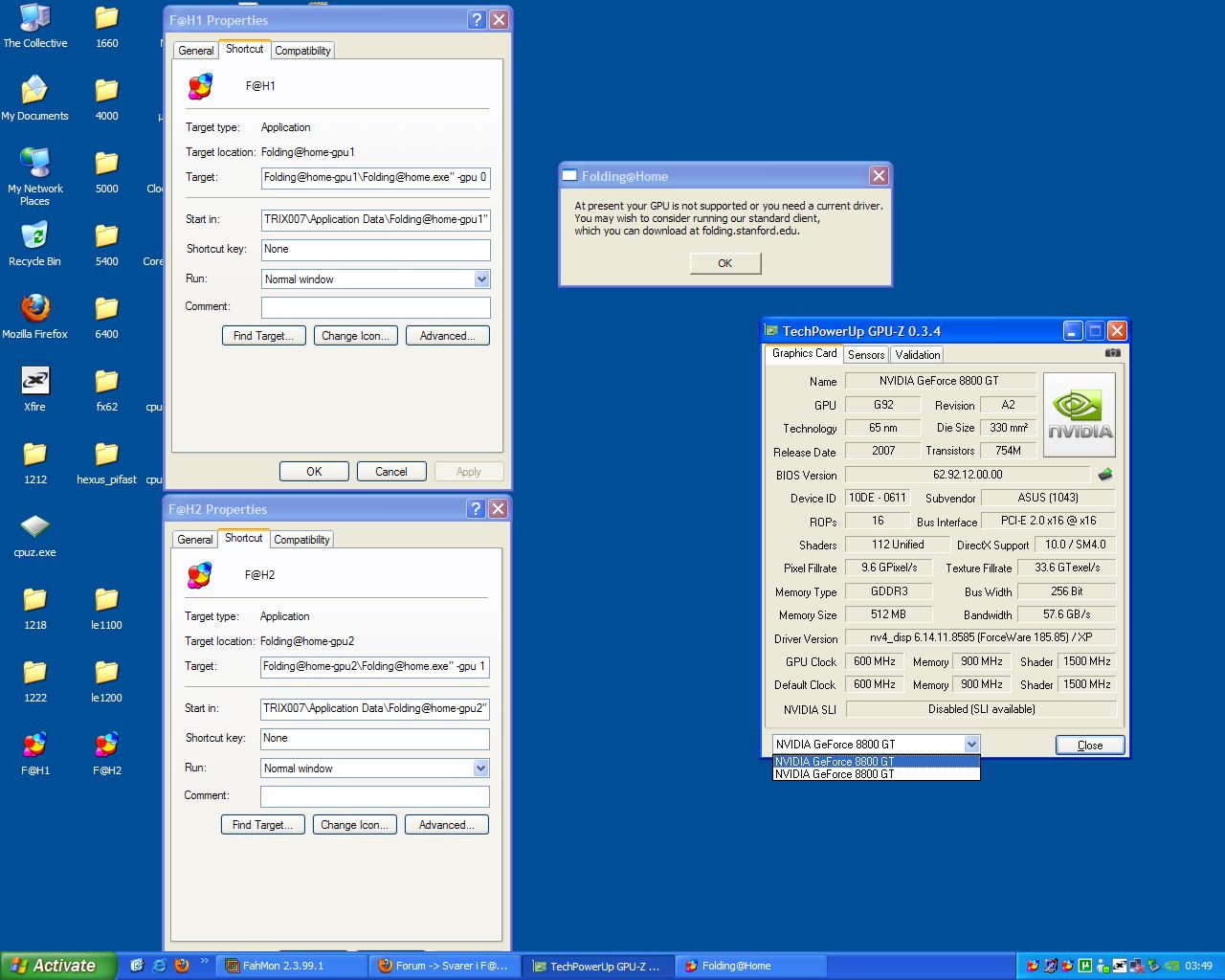
Task: Click Driver Version value in GPU-Z
Action: pos(981,637)
